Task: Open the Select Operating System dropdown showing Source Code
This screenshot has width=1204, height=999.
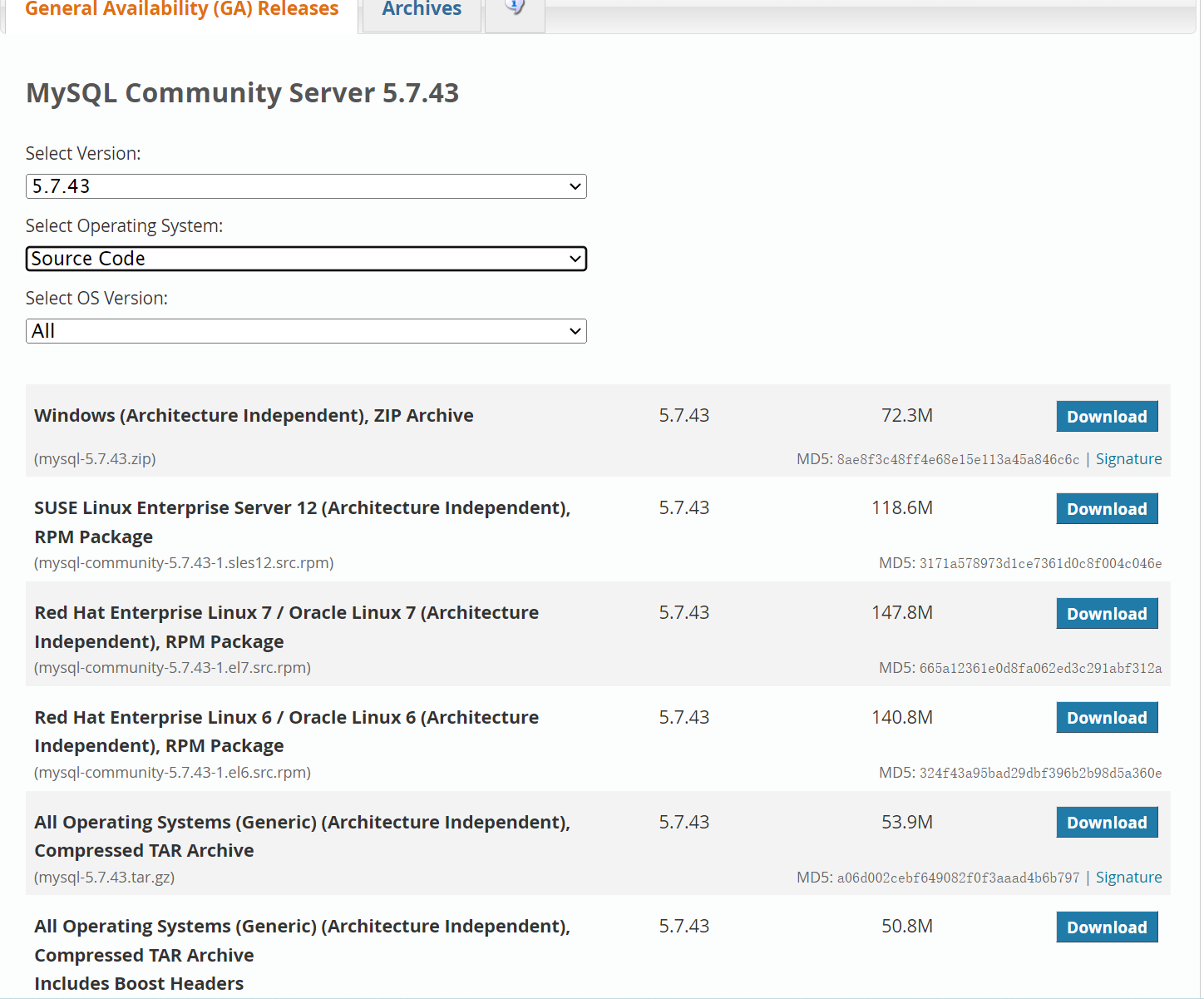Action: click(306, 259)
